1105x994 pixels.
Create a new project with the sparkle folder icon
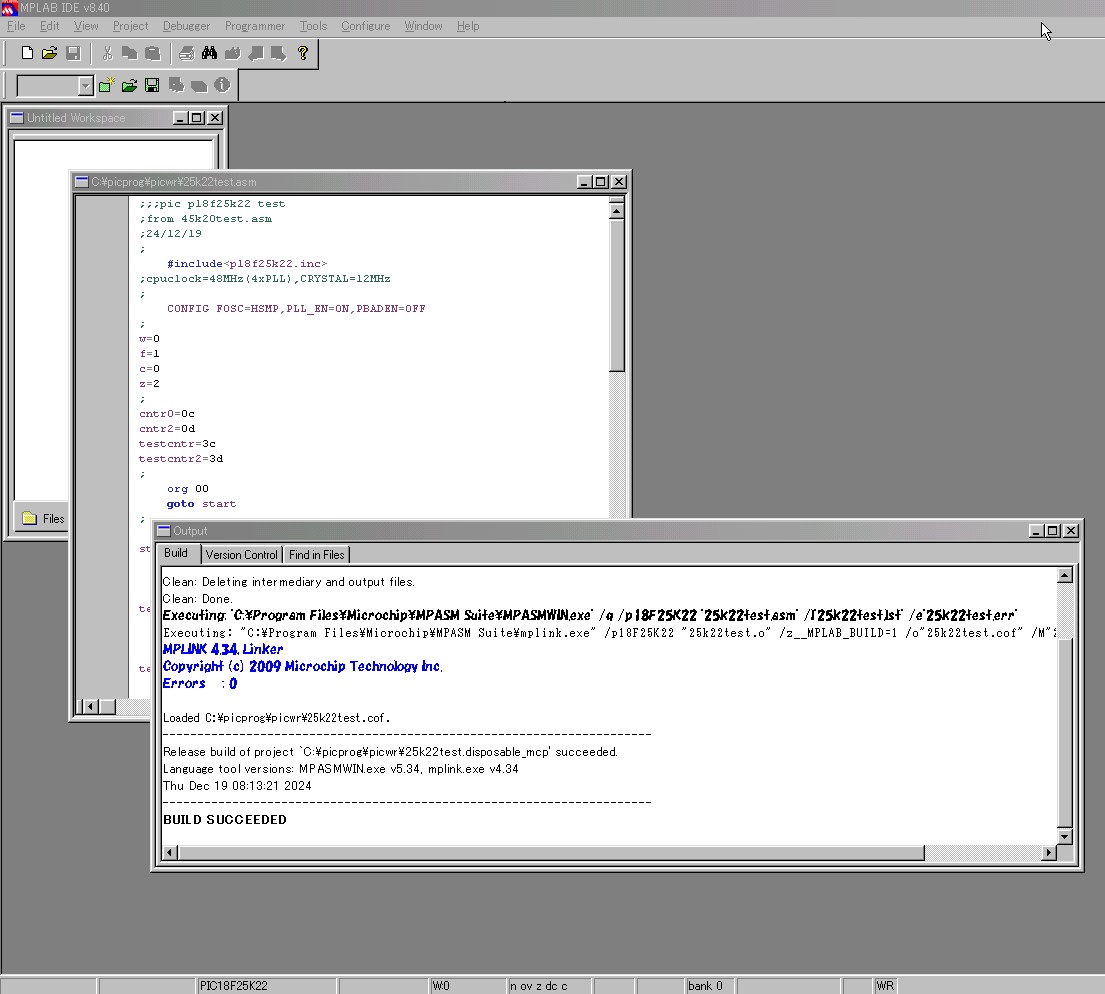pos(106,85)
